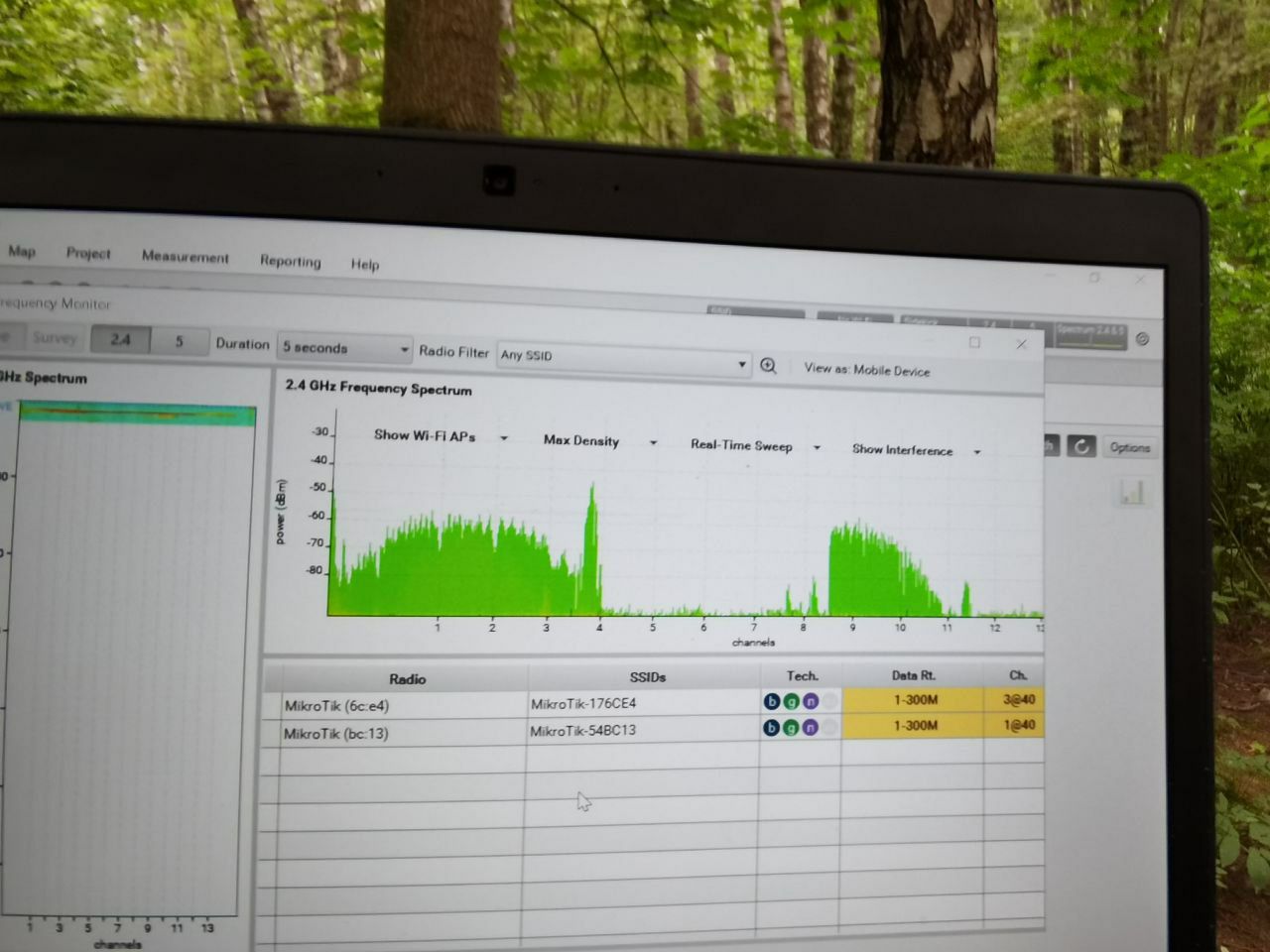Select the 2.4 GHz band toggle
This screenshot has width=1270, height=952.
click(x=120, y=339)
